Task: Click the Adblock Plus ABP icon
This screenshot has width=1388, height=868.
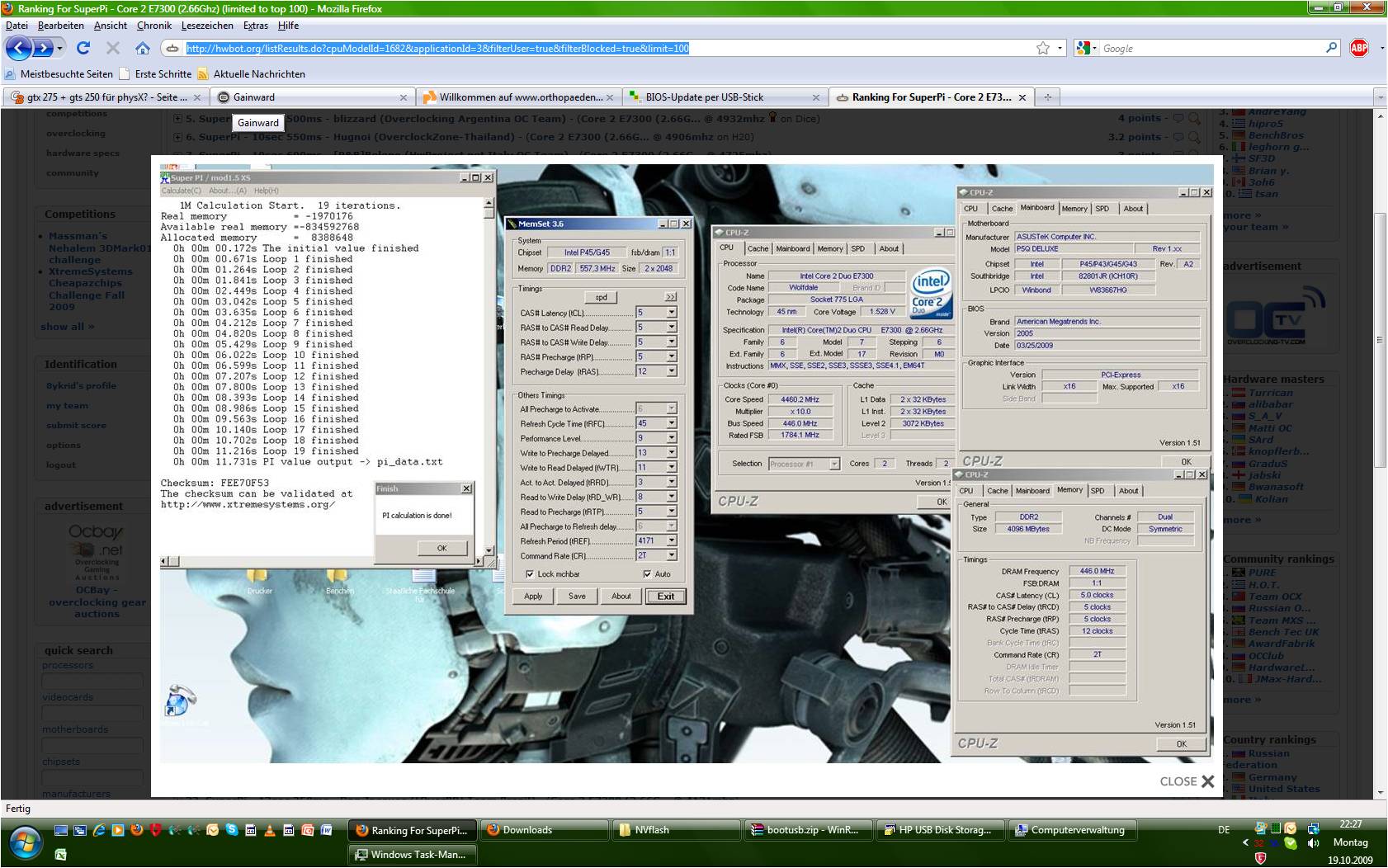Action: click(1359, 48)
